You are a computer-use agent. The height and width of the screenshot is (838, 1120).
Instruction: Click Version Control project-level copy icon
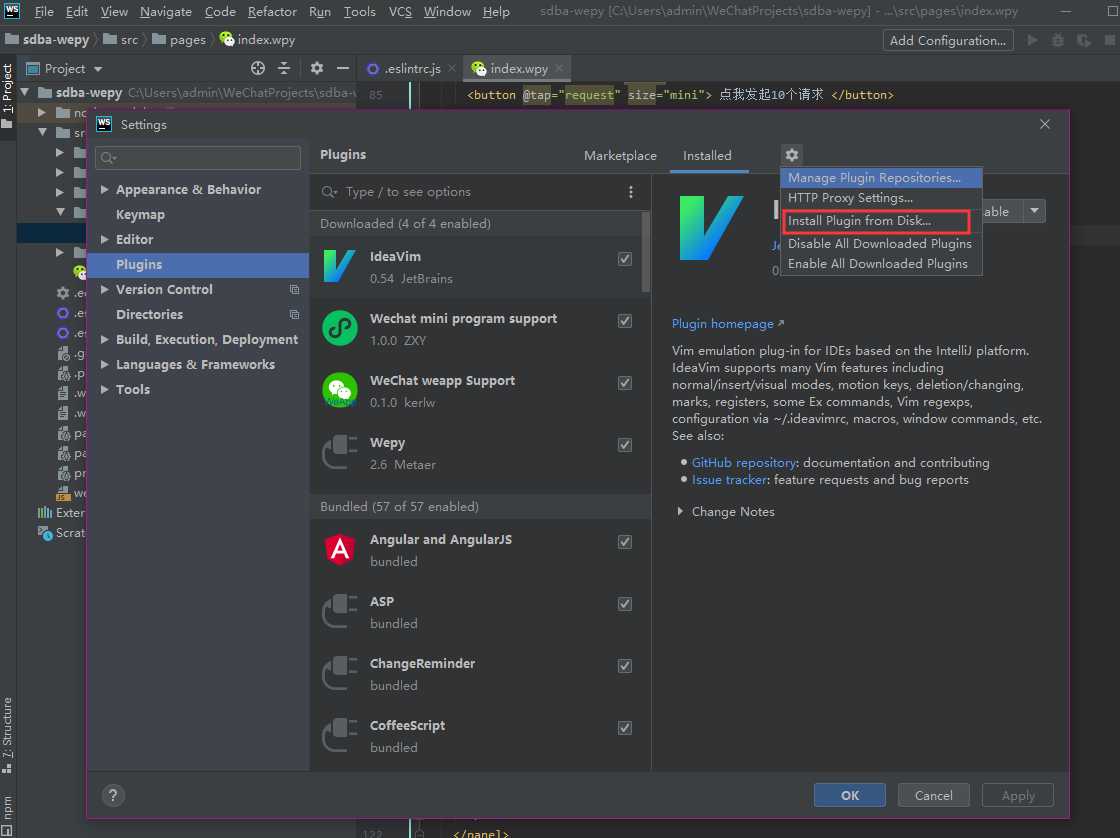294,289
